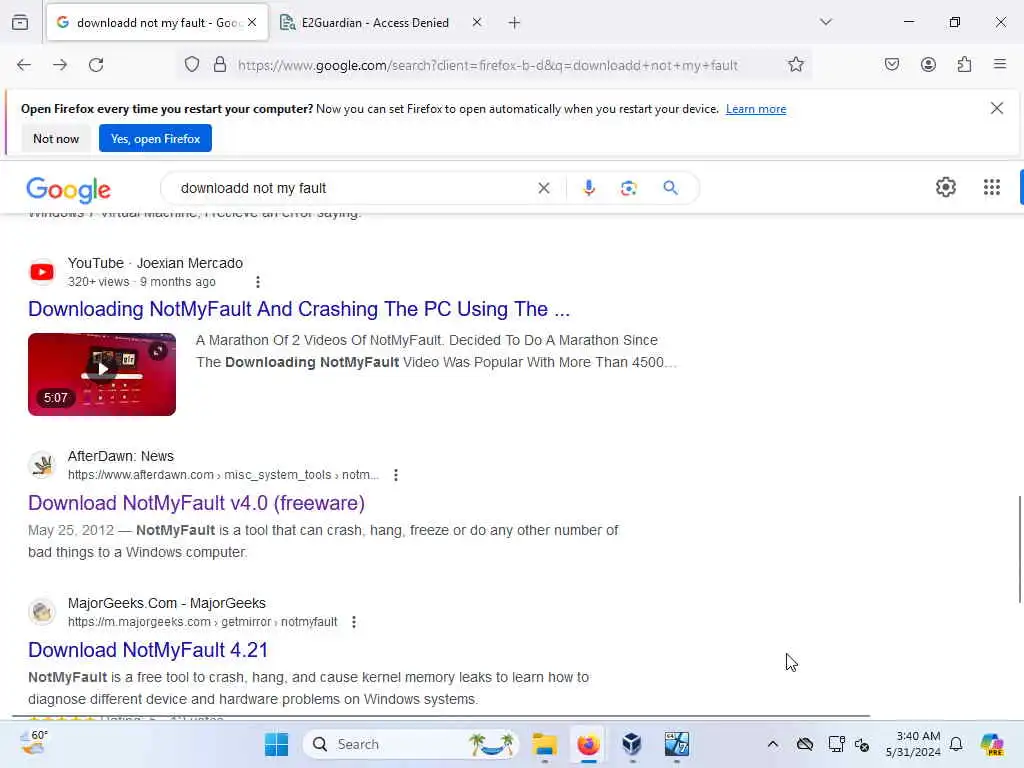The height and width of the screenshot is (768, 1024).
Task: Open Learn more link in notification
Action: point(756,109)
